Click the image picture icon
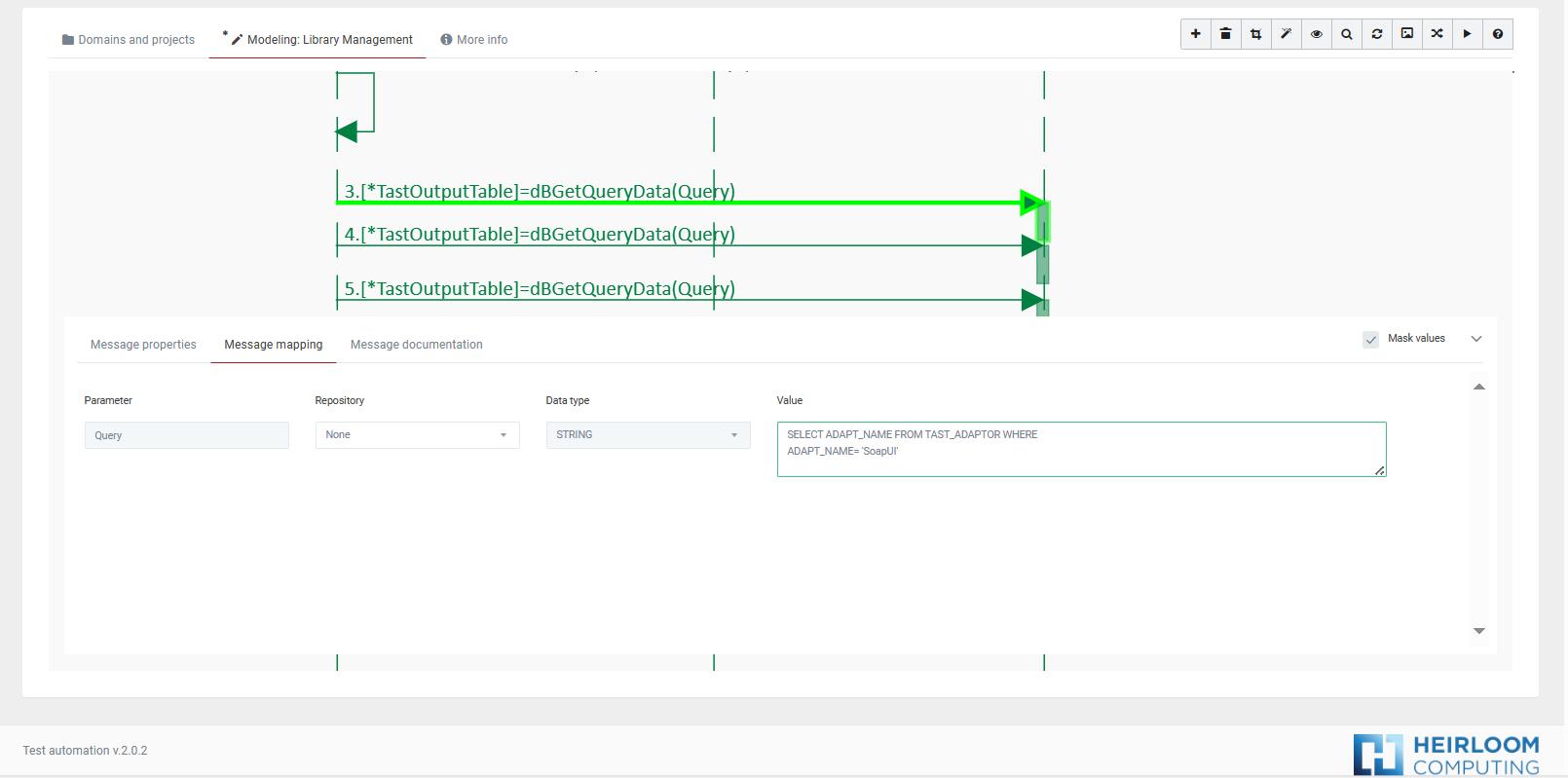The height and width of the screenshot is (778, 1568). [1407, 34]
